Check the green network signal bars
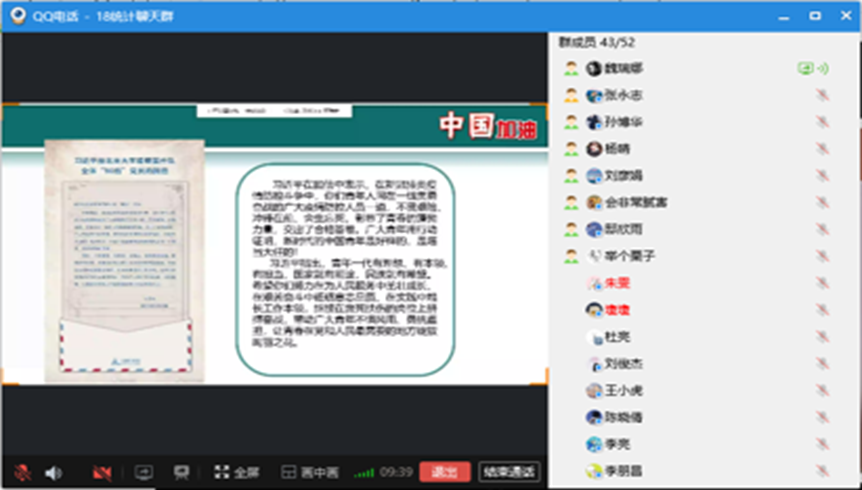 pos(366,472)
